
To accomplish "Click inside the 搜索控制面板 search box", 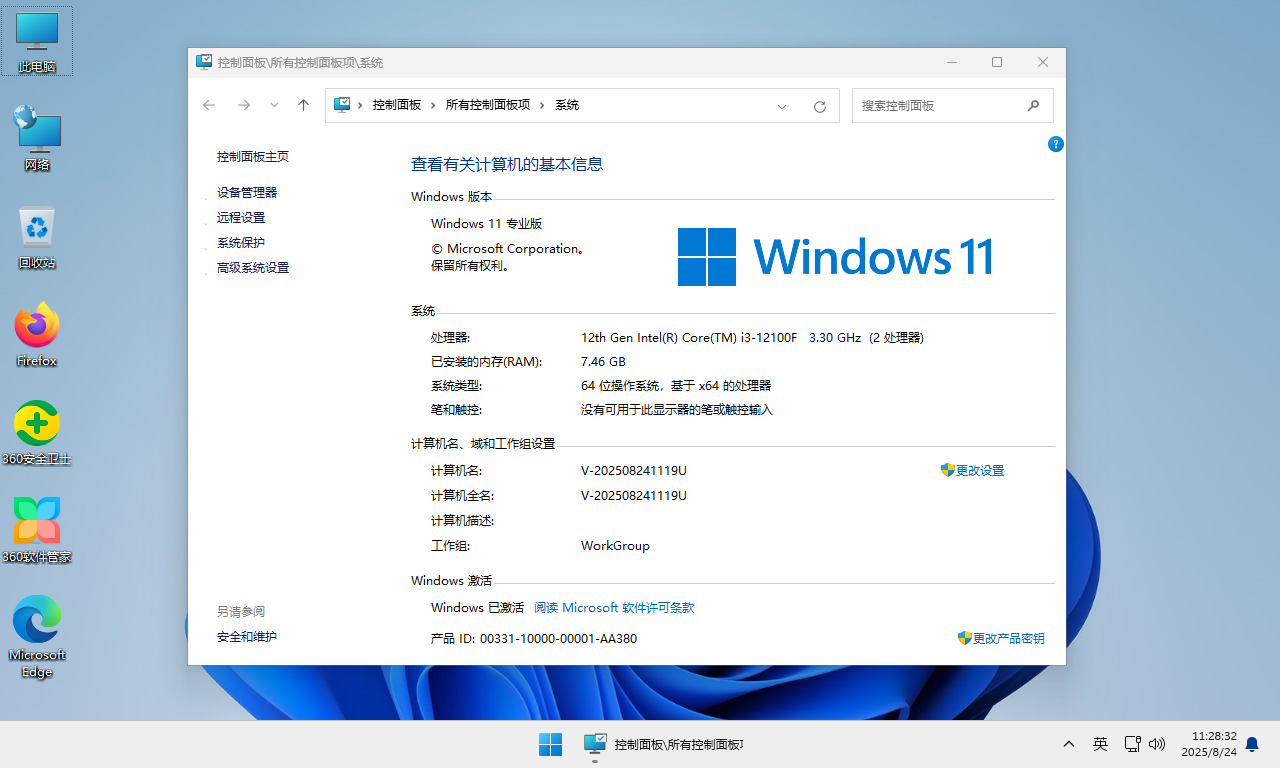I will pyautogui.click(x=945, y=105).
